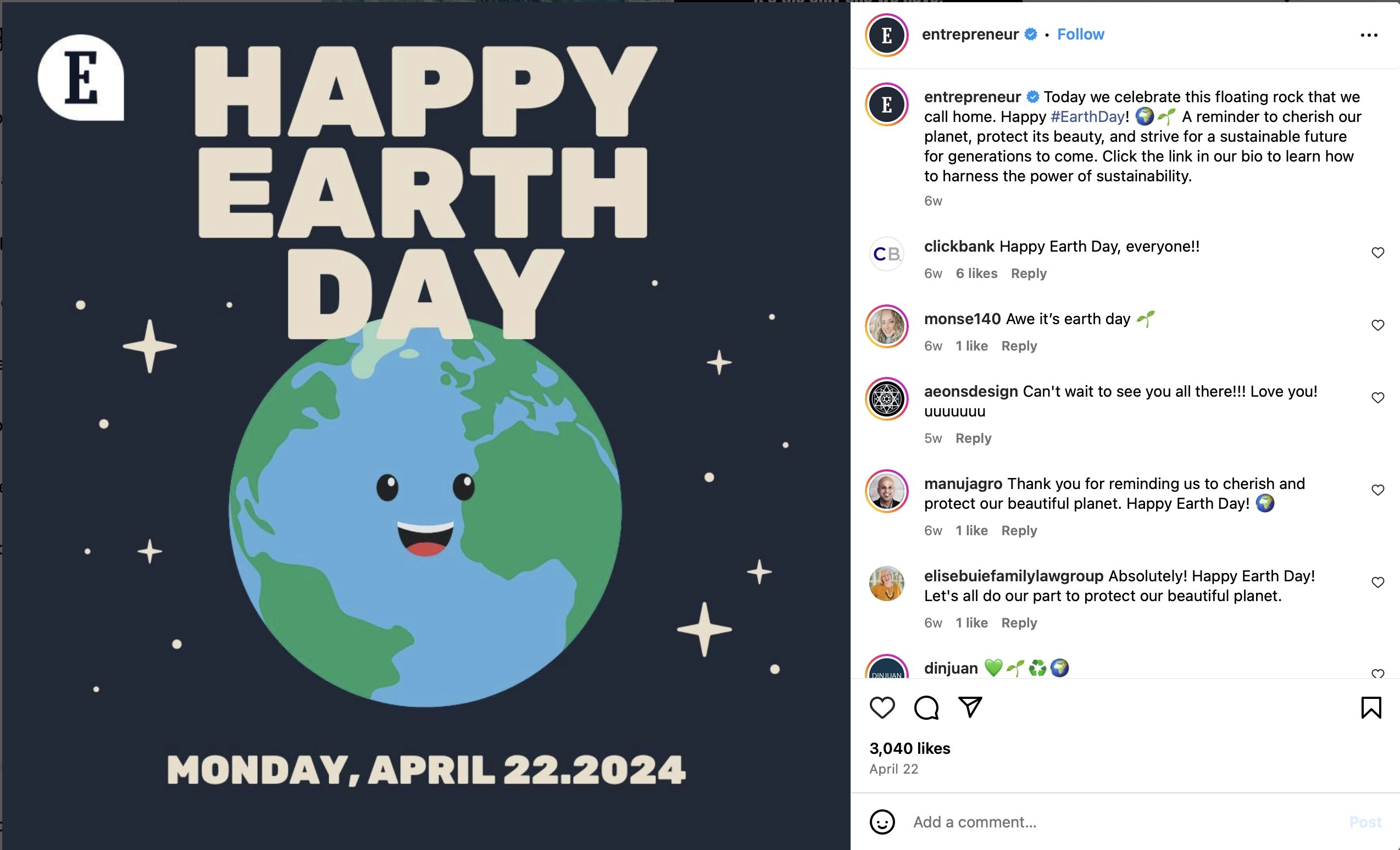Share the post via the paper plane icon
The width and height of the screenshot is (1400, 850).
tap(970, 708)
